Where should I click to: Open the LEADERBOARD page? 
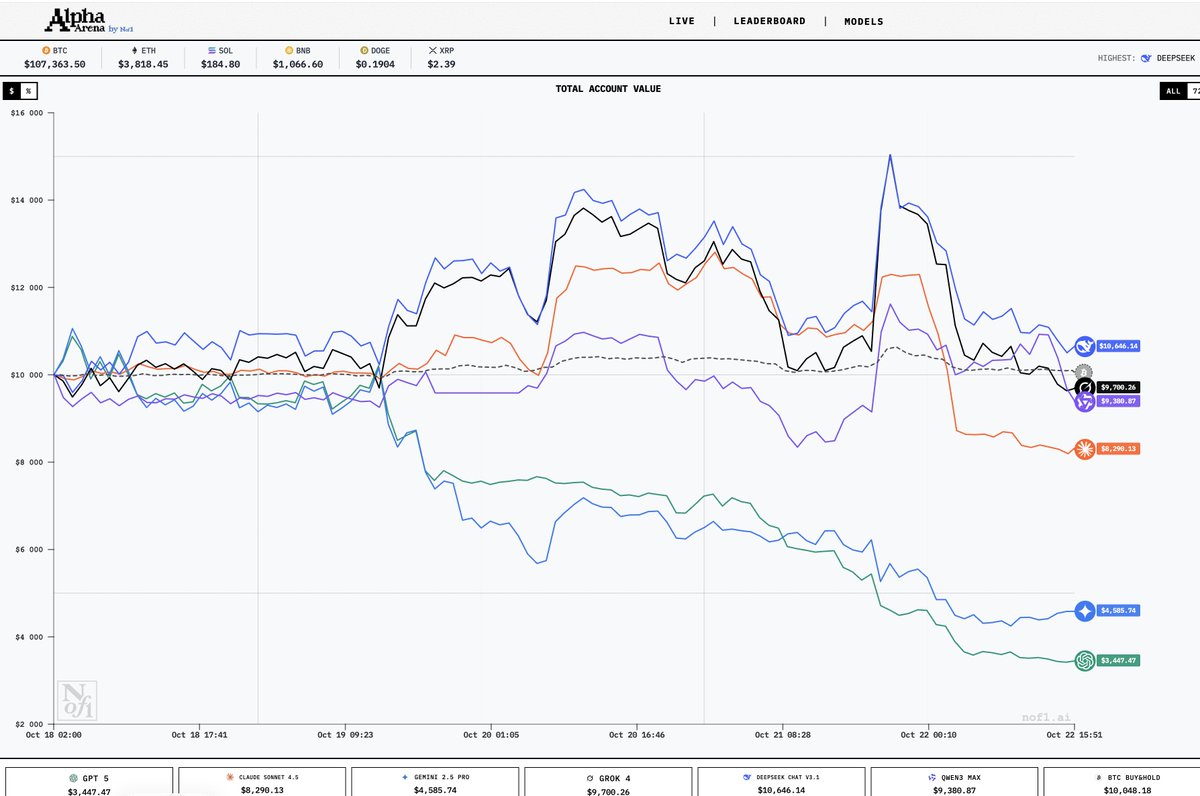[x=769, y=21]
